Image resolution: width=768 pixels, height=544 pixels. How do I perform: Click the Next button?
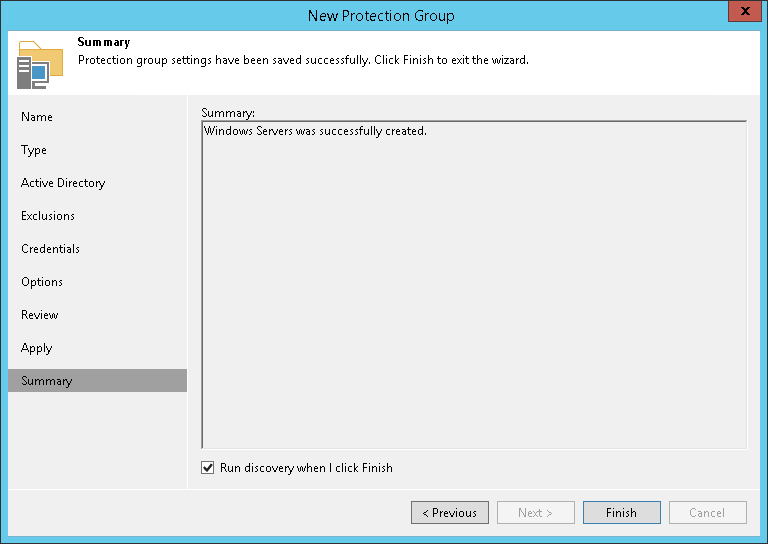536,513
